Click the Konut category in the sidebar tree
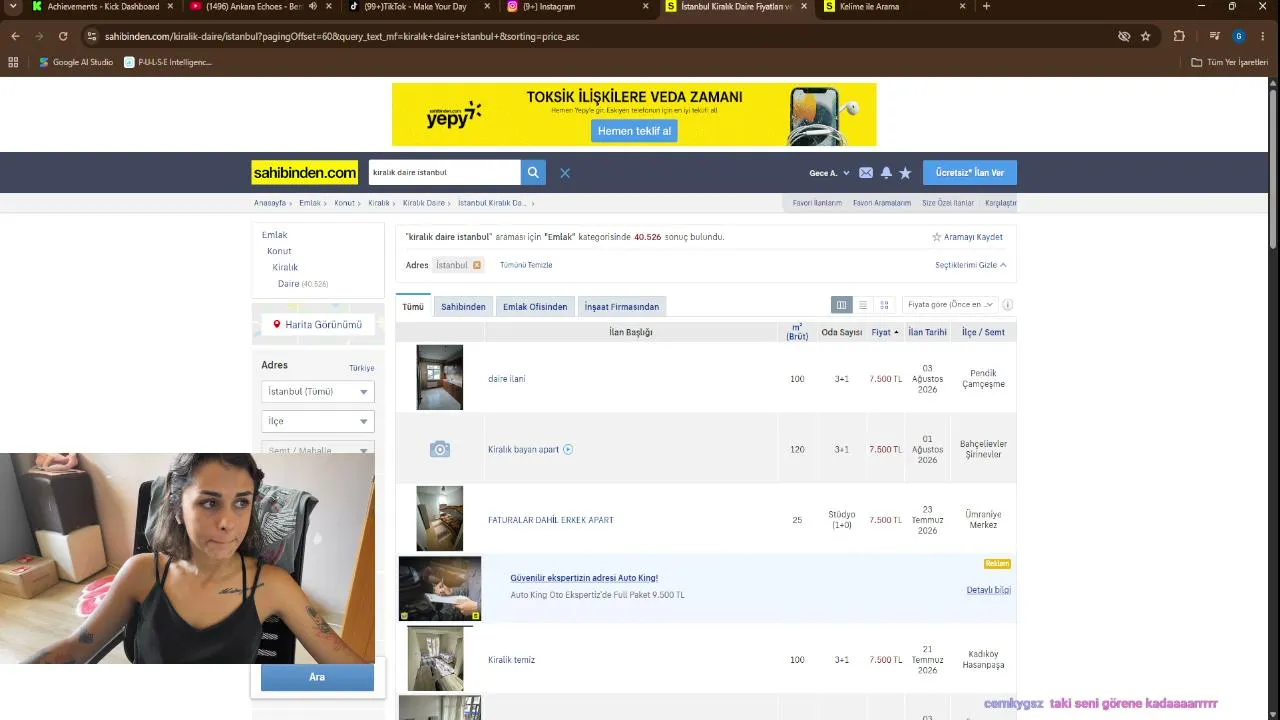Screen dimensions: 1280x720 coord(279,251)
